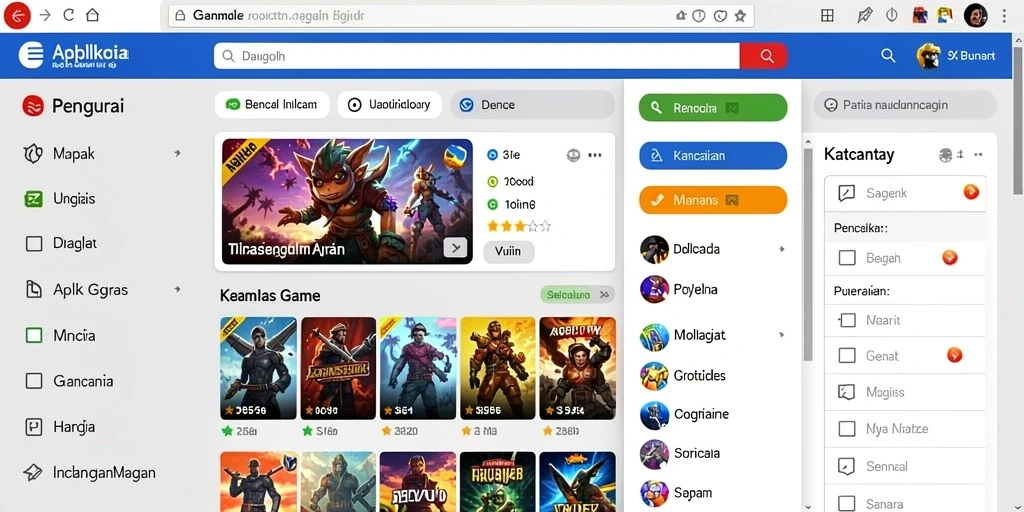The height and width of the screenshot is (512, 1024).
Task: Bookmark page with the star icon
Action: [x=740, y=16]
